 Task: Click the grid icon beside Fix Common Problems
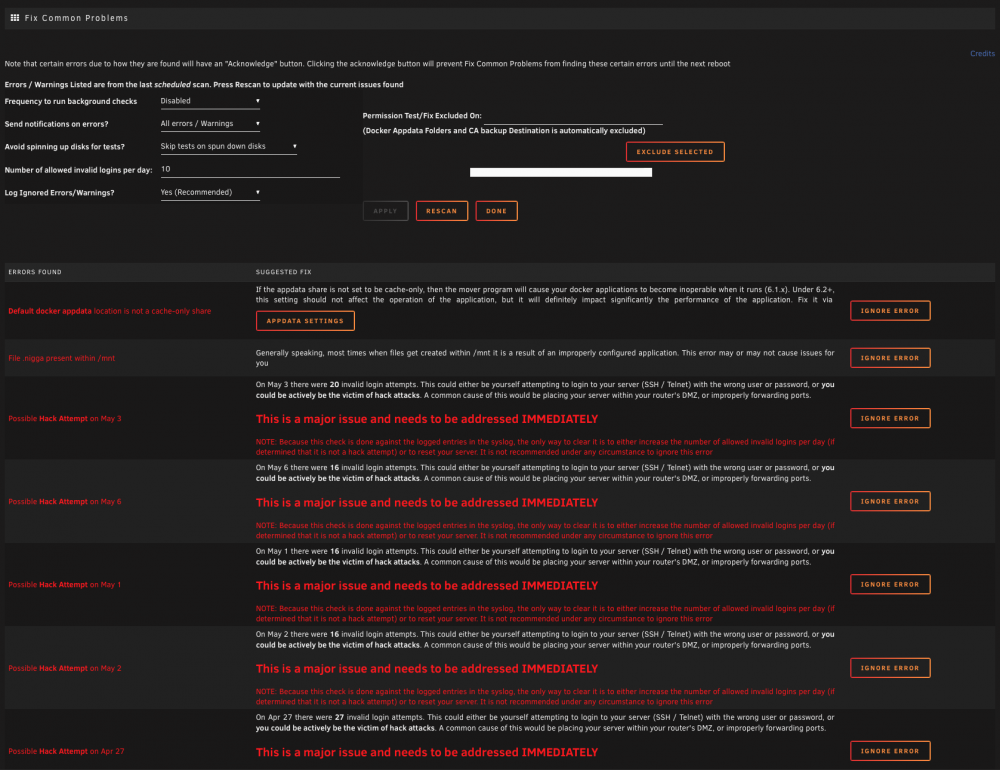(15, 18)
